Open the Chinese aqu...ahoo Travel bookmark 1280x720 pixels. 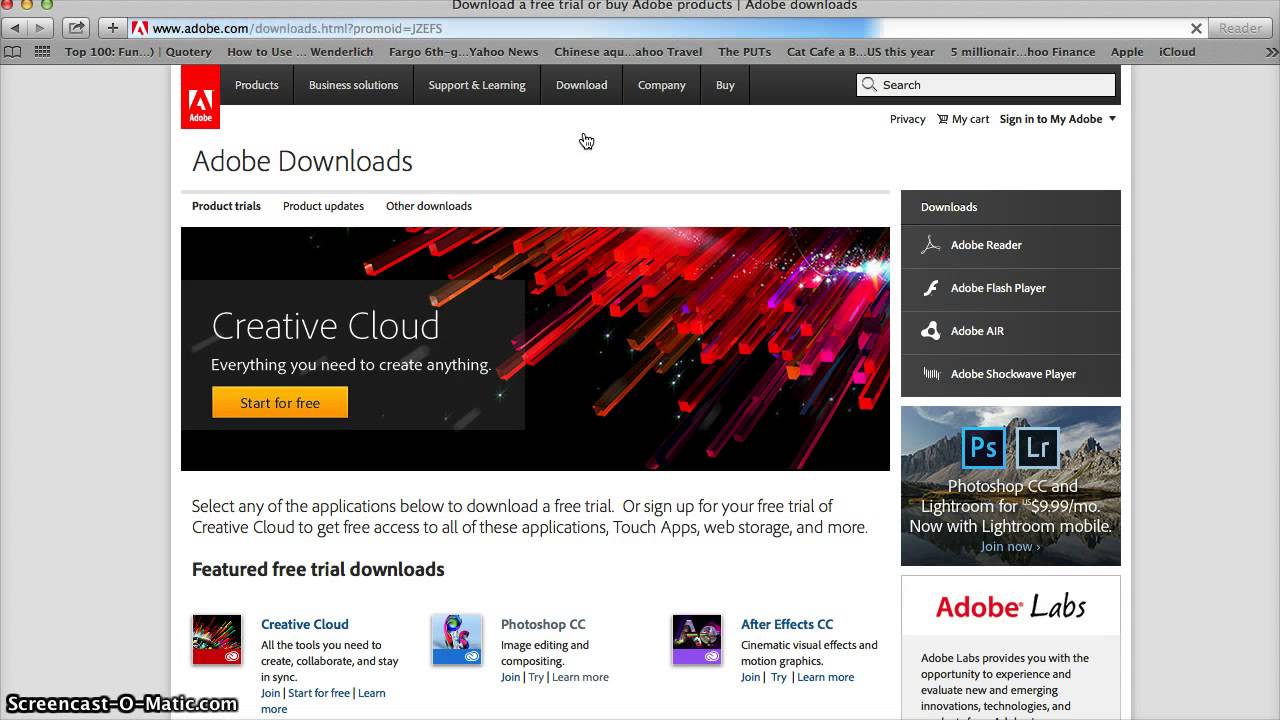[x=628, y=52]
